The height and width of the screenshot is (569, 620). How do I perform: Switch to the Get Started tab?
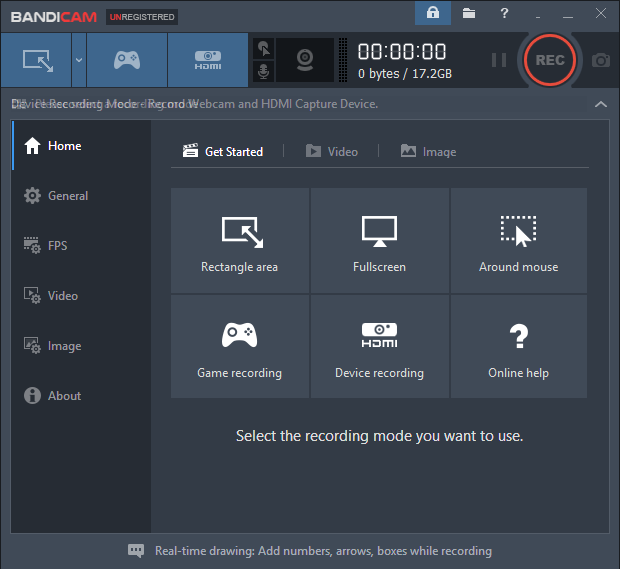pyautogui.click(x=223, y=151)
